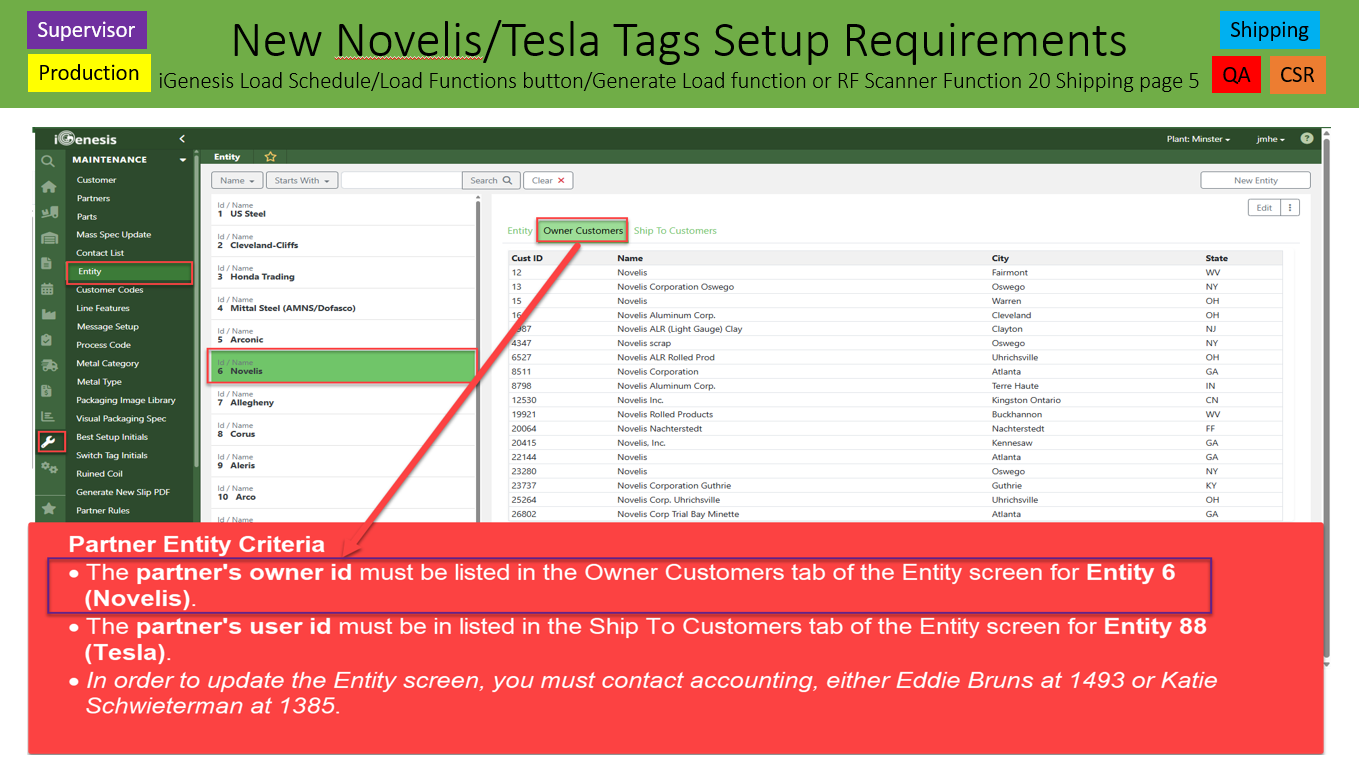Screen dimensions: 1359x765
Task: Open the magnifier search icon in sidebar
Action: pyautogui.click(x=48, y=161)
